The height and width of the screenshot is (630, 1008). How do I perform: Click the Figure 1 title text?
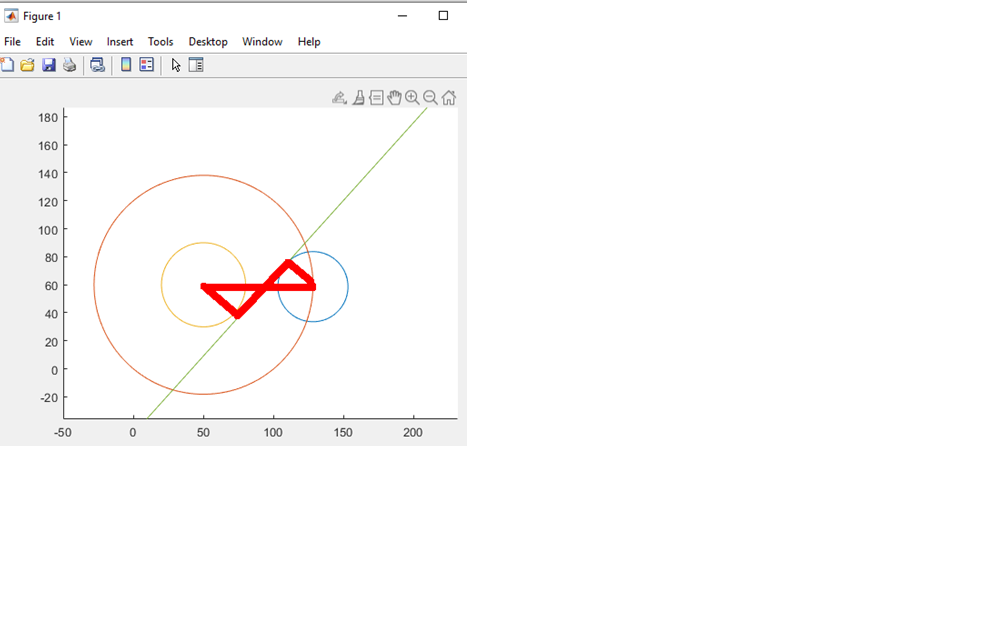[42, 16]
